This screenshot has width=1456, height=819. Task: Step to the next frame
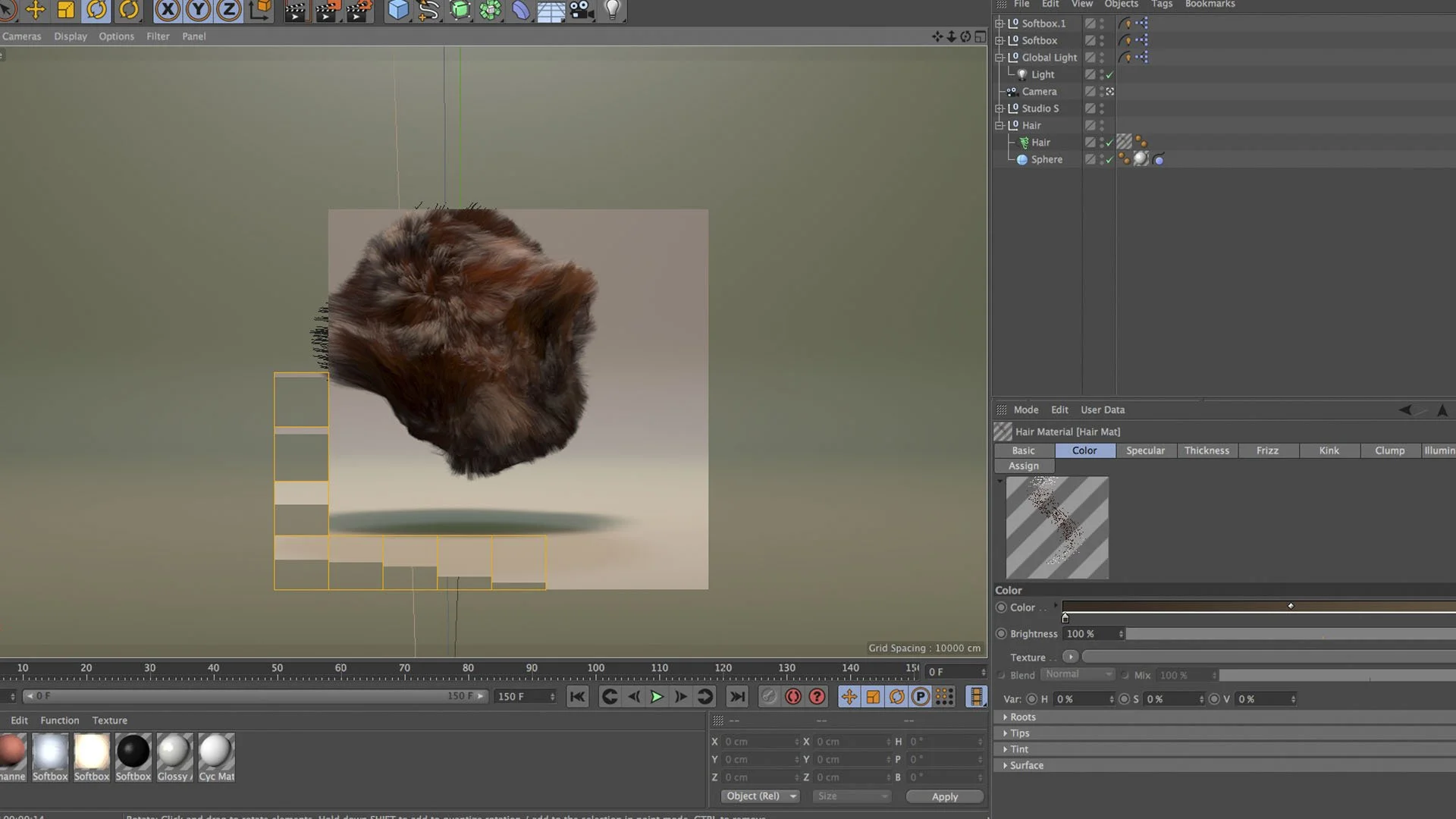[x=680, y=696]
